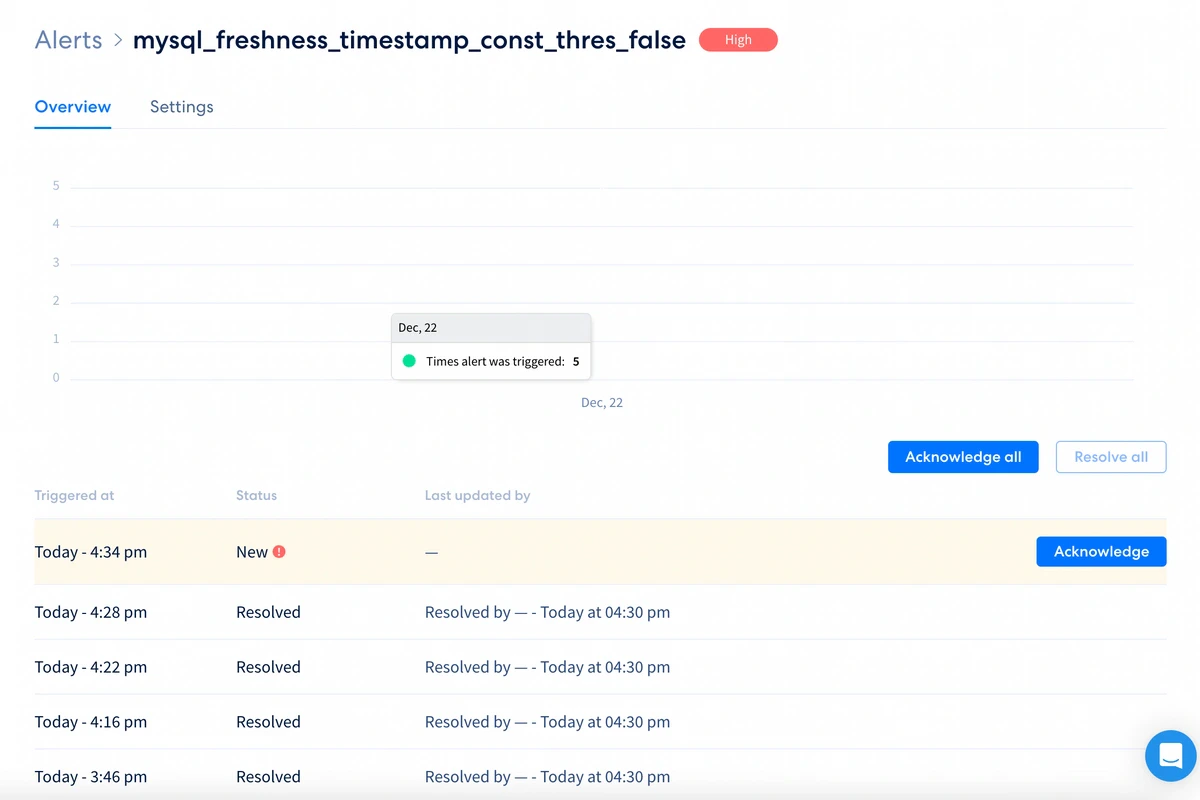Click the Last updated by column header

point(477,495)
